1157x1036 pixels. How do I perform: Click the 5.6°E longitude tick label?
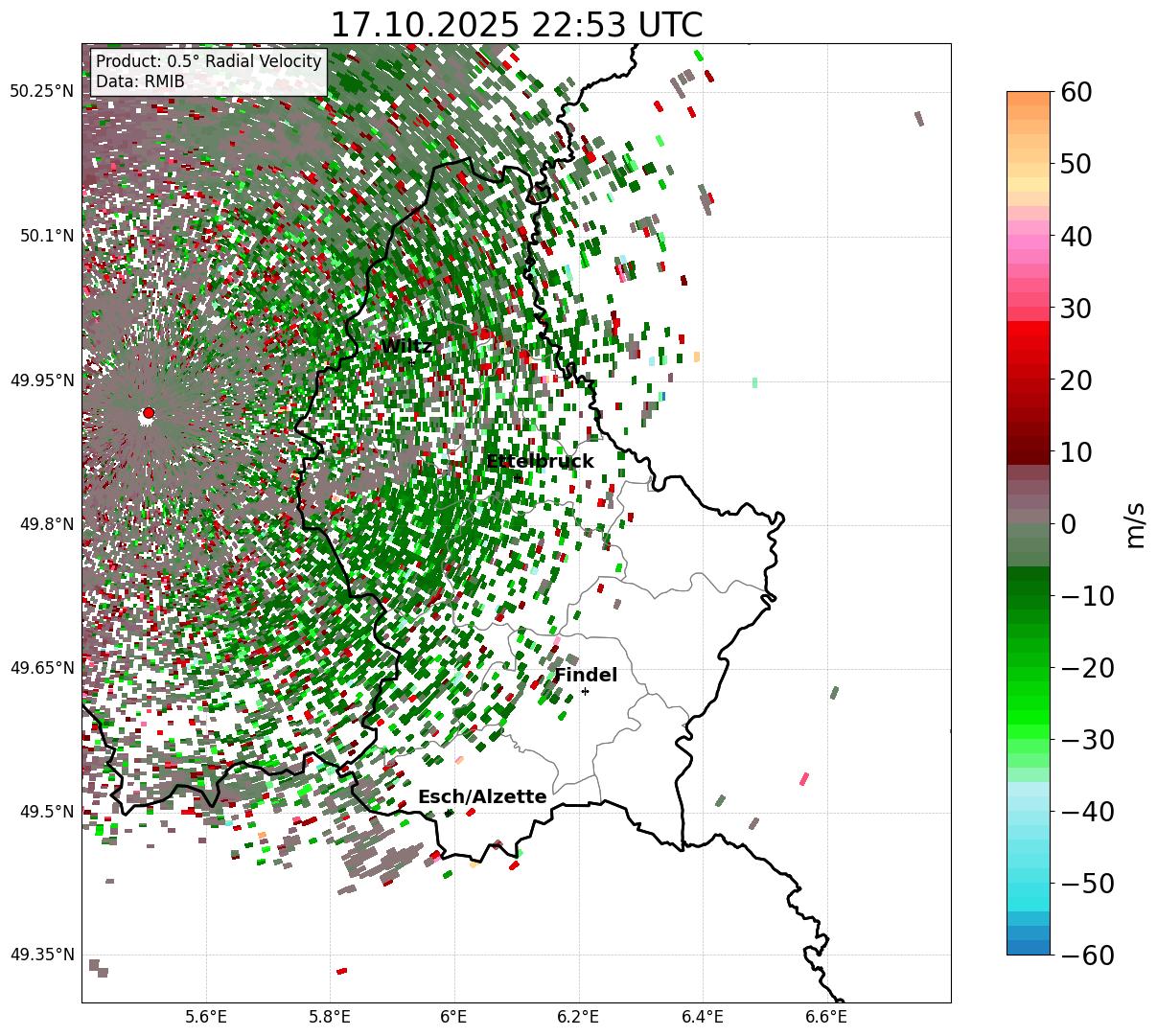pyautogui.click(x=206, y=1017)
